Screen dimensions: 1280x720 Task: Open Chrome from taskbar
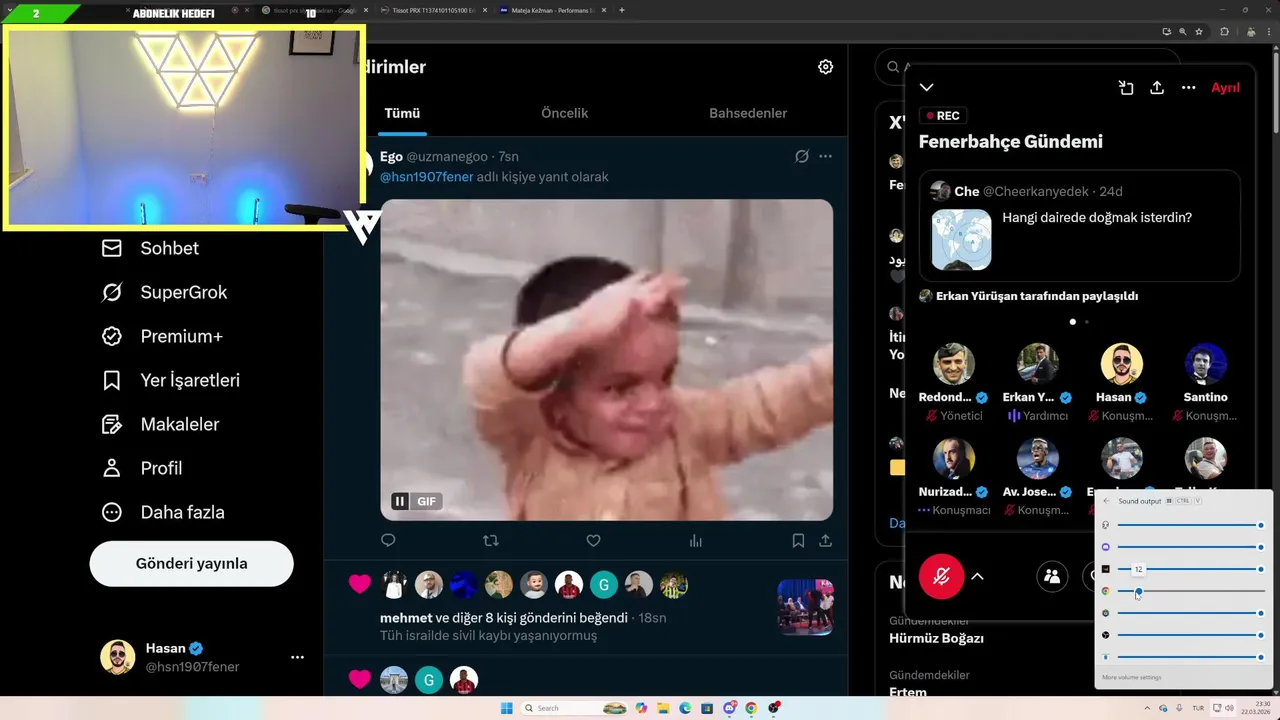point(750,708)
